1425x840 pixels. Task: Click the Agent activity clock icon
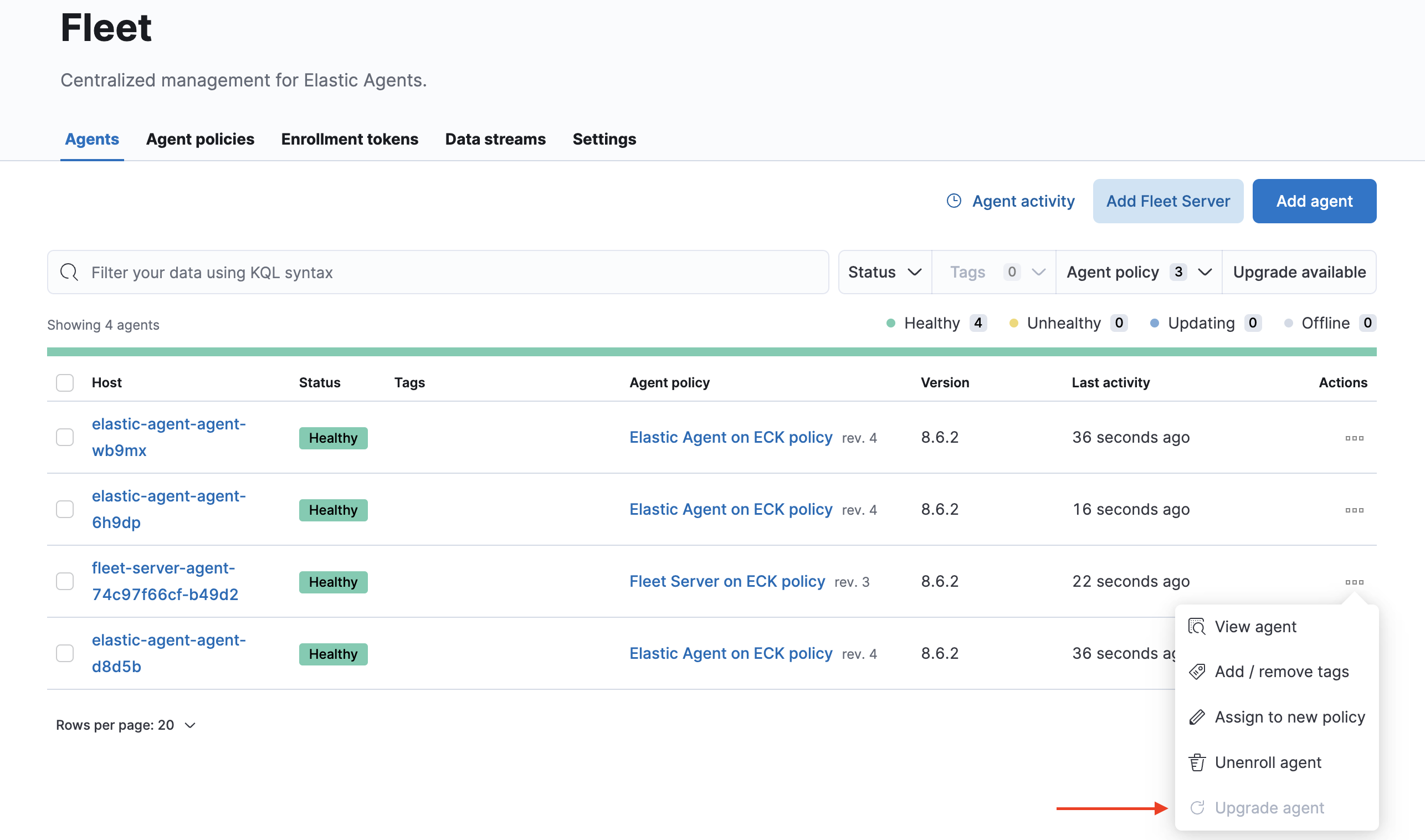click(954, 201)
